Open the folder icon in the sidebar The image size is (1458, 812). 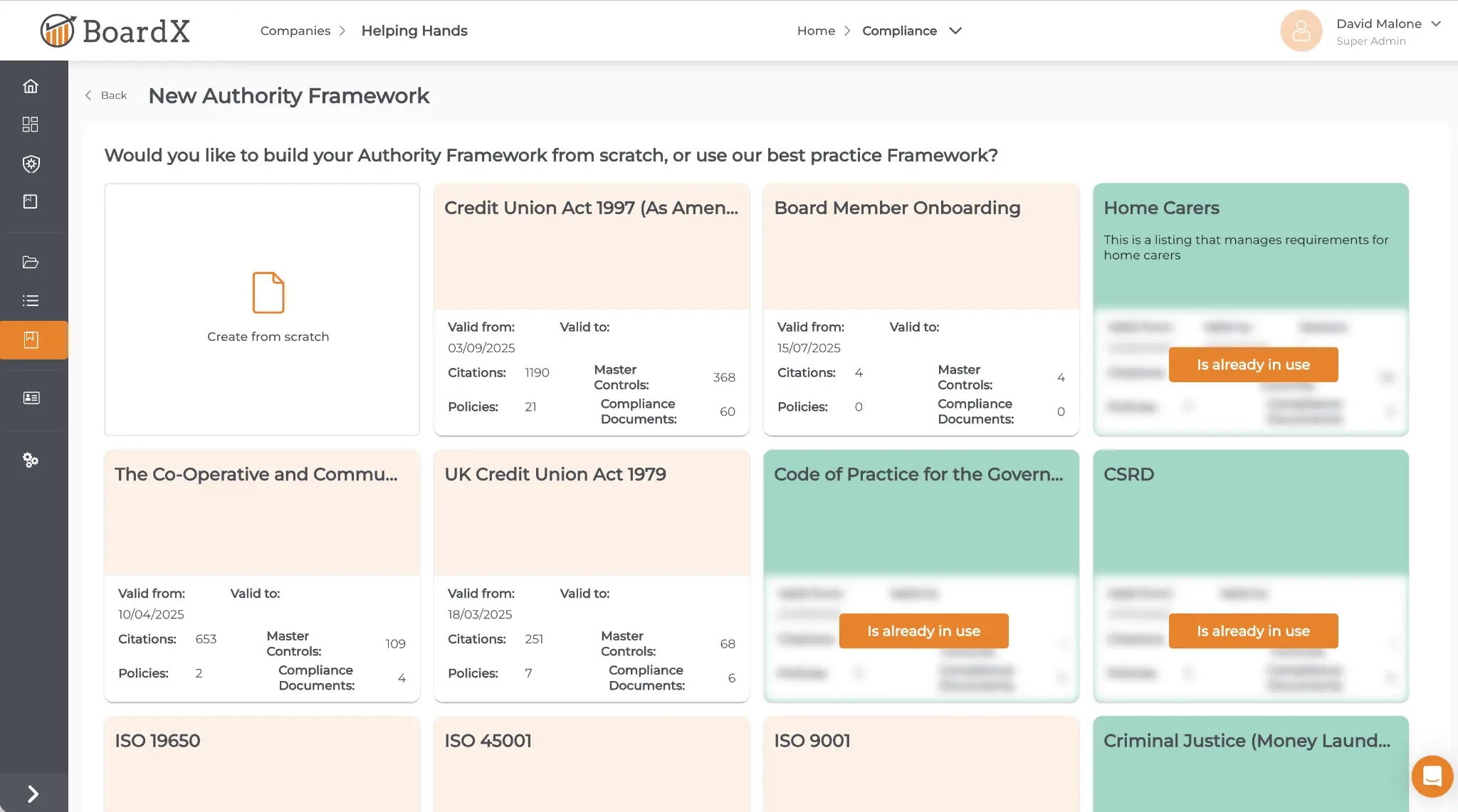31,263
